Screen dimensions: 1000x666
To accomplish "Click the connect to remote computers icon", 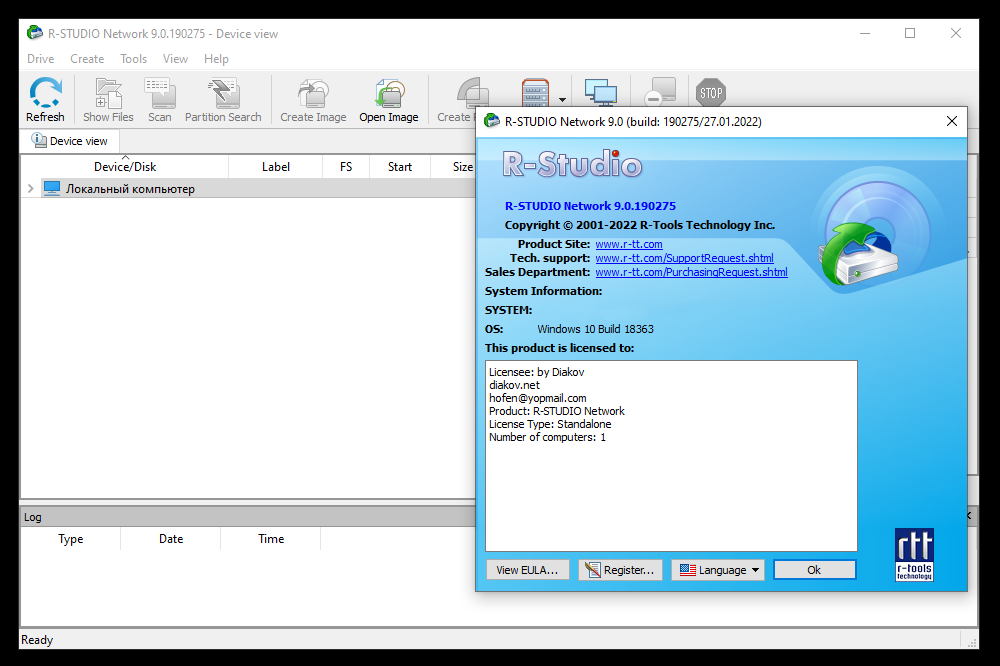I will (x=601, y=92).
